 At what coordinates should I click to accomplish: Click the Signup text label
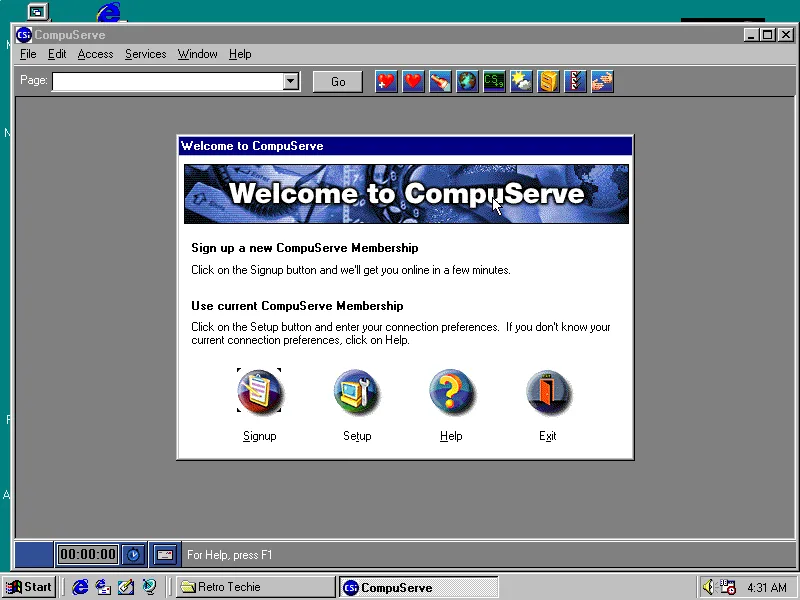point(260,436)
